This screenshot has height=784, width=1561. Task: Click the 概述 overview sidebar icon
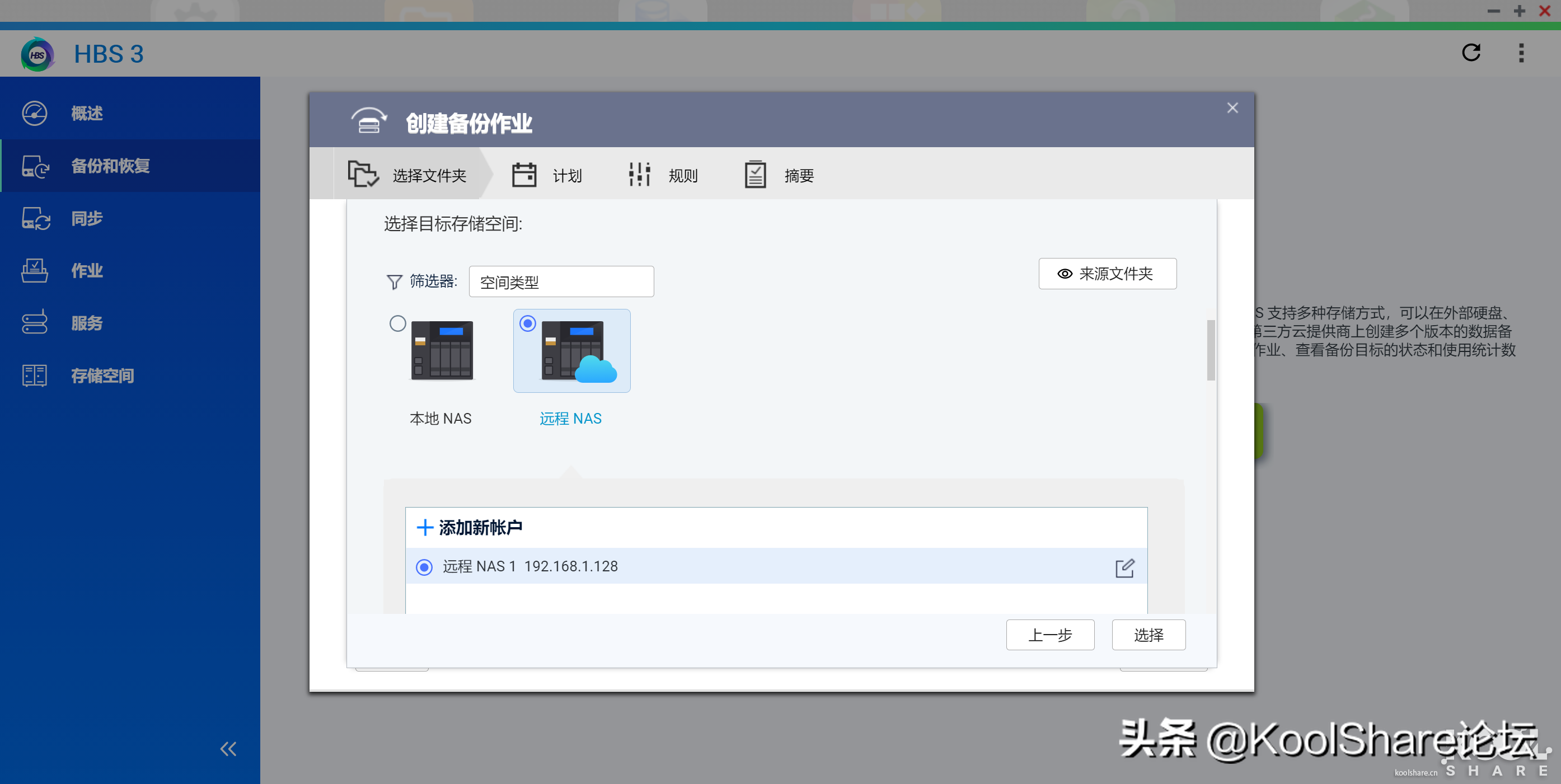click(x=35, y=113)
